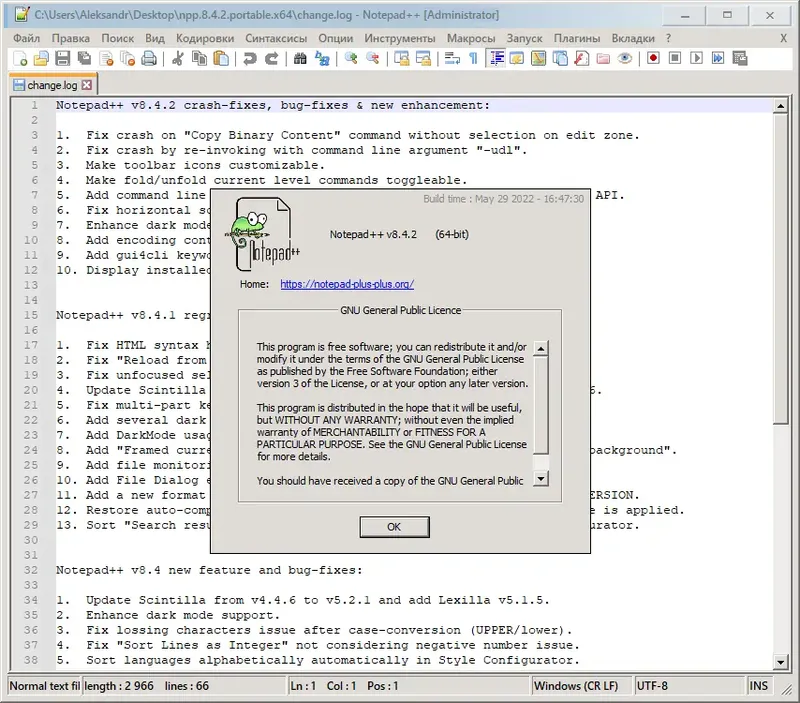This screenshot has width=800, height=703.
Task: Click the Save All icon
Action: pyautogui.click(x=84, y=59)
